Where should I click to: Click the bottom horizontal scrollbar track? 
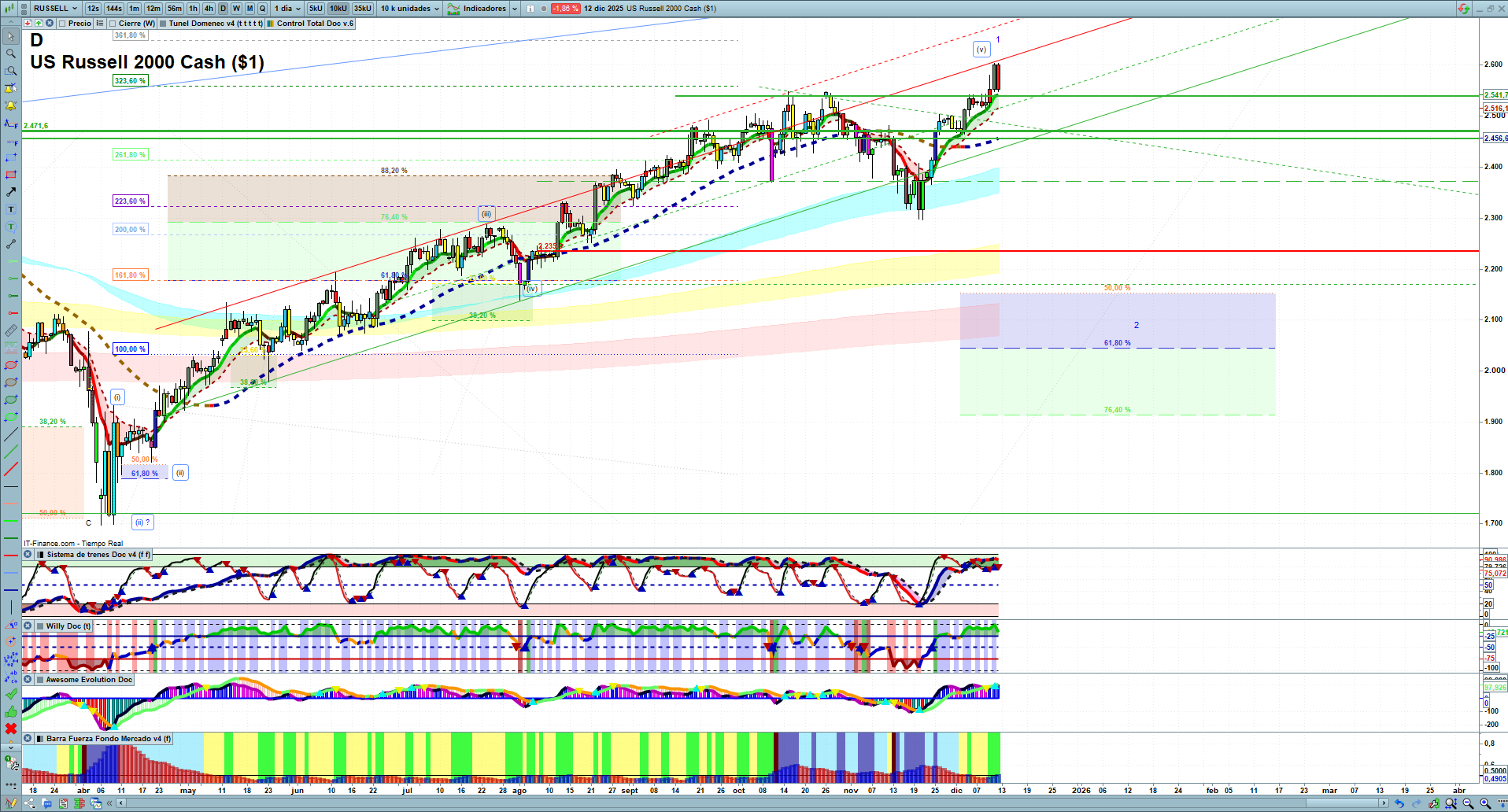click(x=708, y=803)
